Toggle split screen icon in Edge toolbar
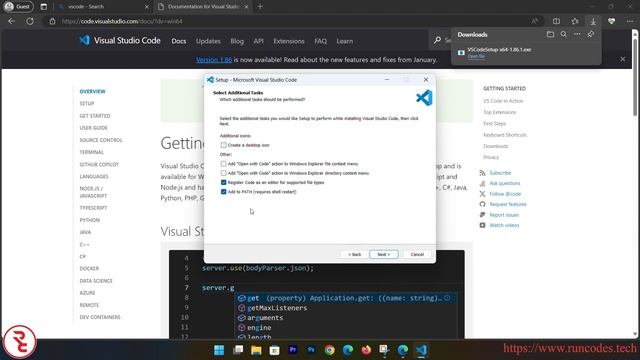 [x=556, y=21]
